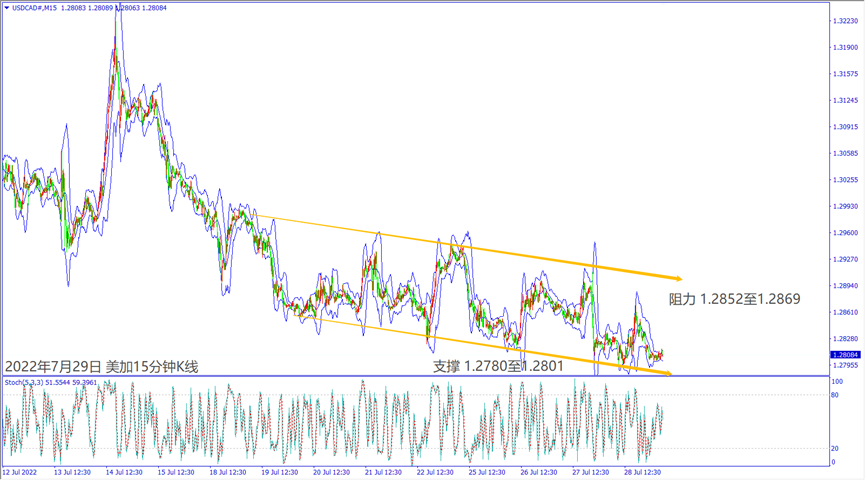
Task: Click the Stoch(5,3,3) indicator label
Action: (25, 382)
